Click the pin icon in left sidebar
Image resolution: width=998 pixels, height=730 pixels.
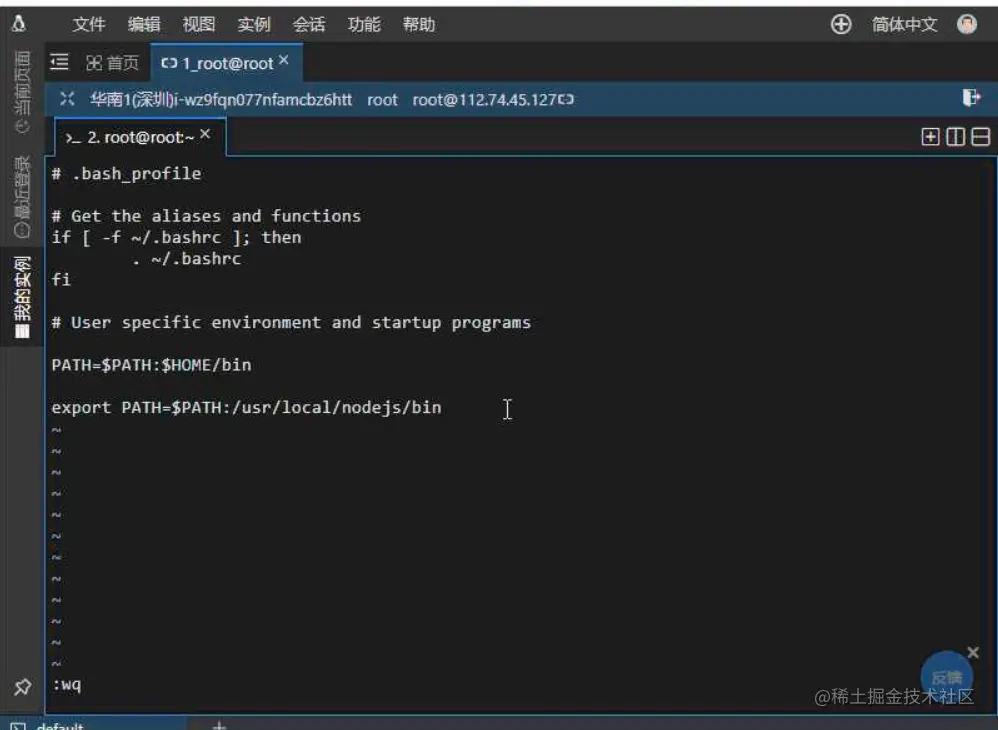22,687
